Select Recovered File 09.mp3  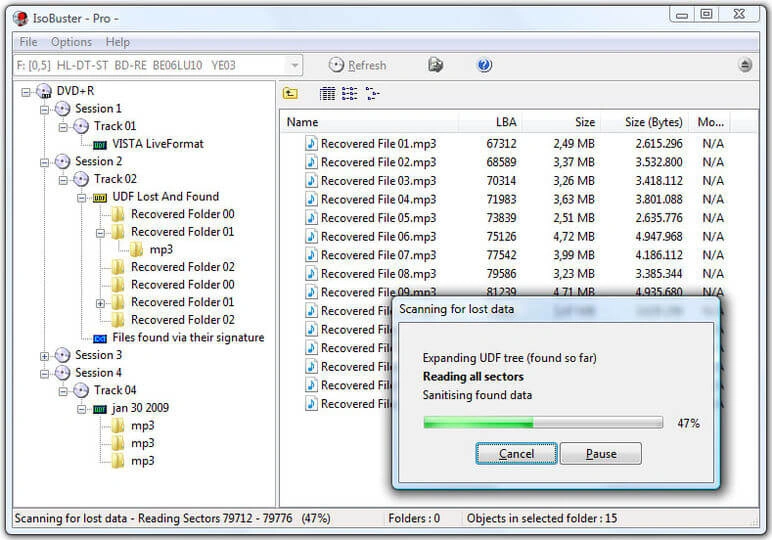(378, 292)
